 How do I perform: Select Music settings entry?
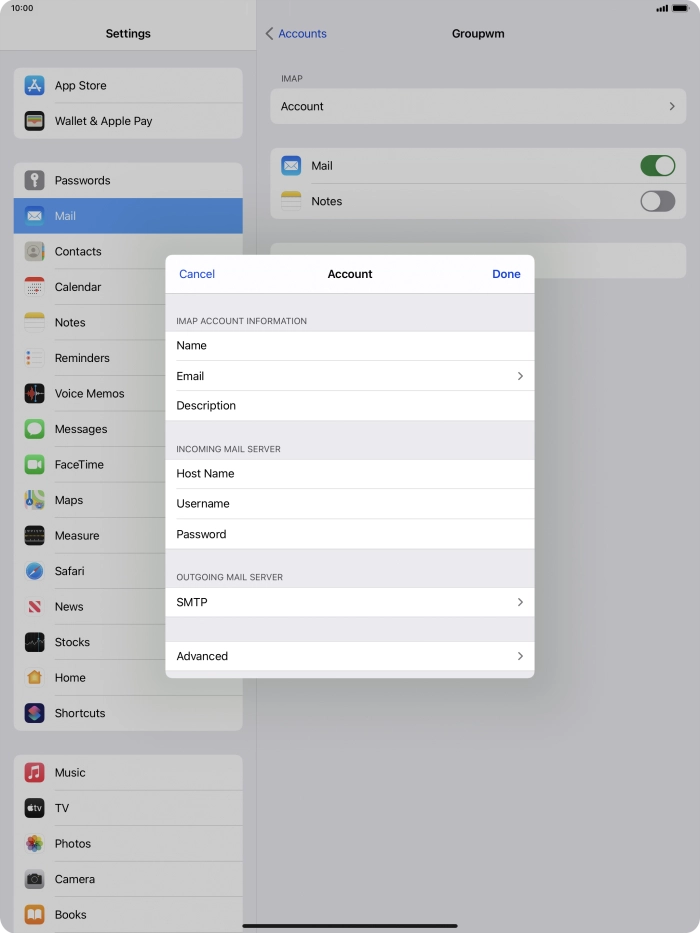pos(128,772)
